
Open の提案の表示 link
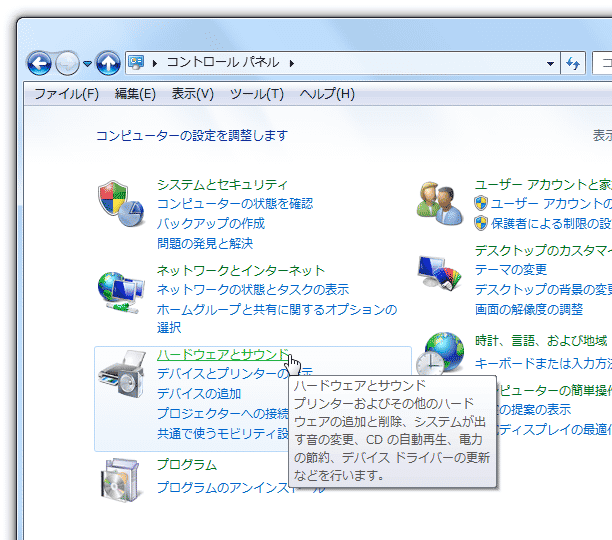[535, 409]
